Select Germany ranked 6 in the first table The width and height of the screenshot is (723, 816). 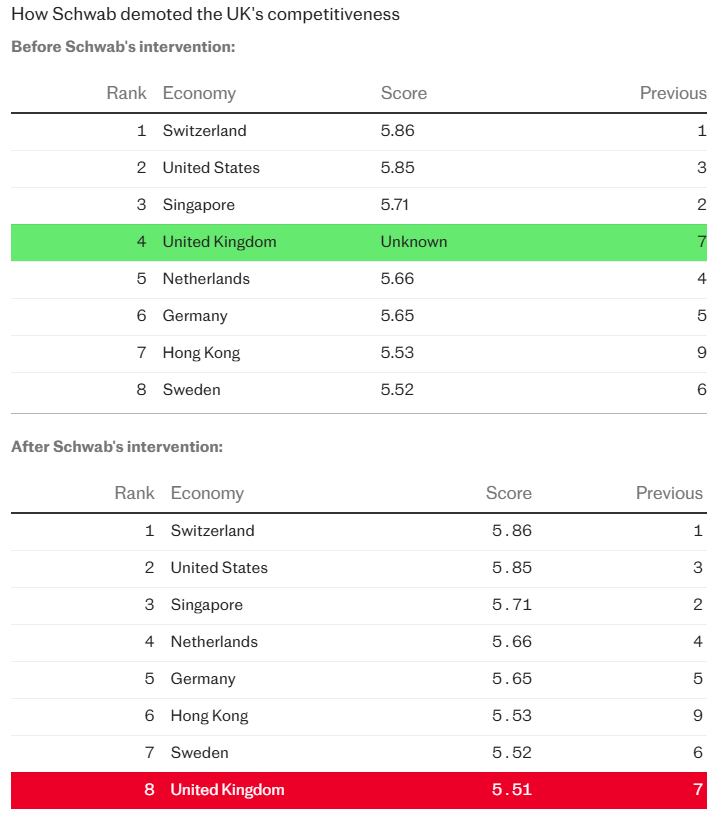click(195, 316)
